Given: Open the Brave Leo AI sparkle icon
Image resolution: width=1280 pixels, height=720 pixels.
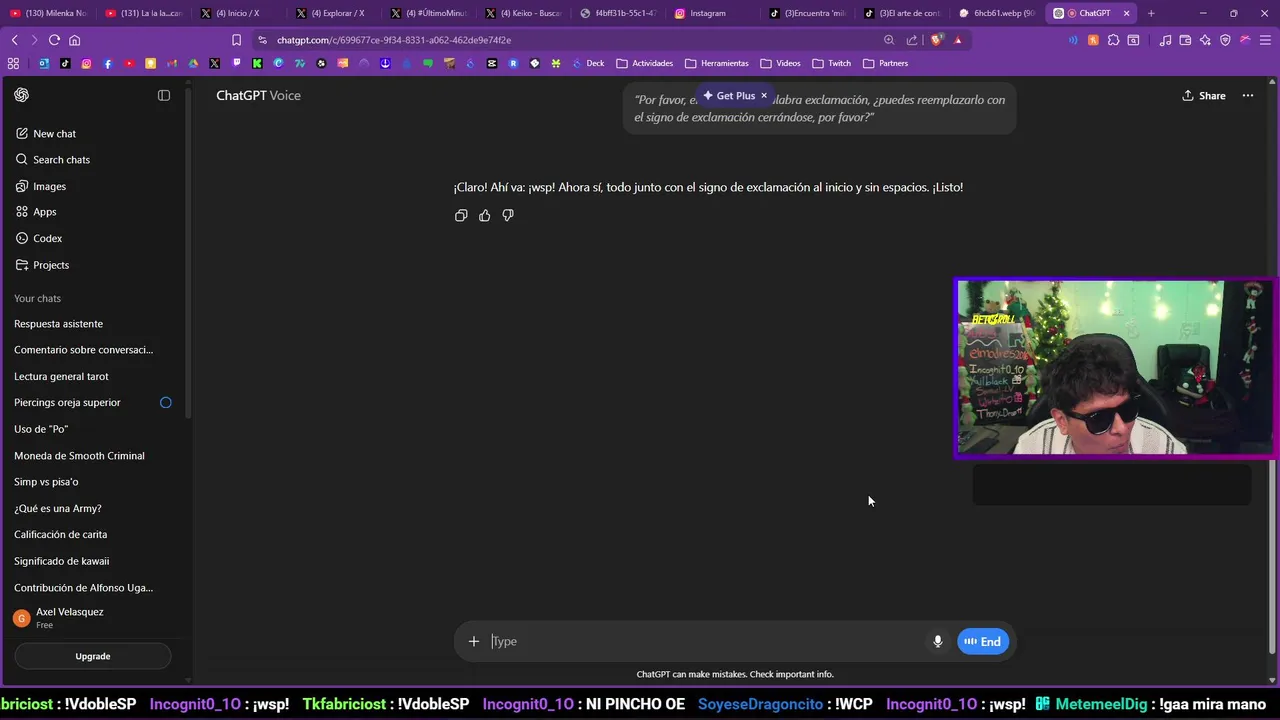Looking at the screenshot, I should [x=1205, y=40].
